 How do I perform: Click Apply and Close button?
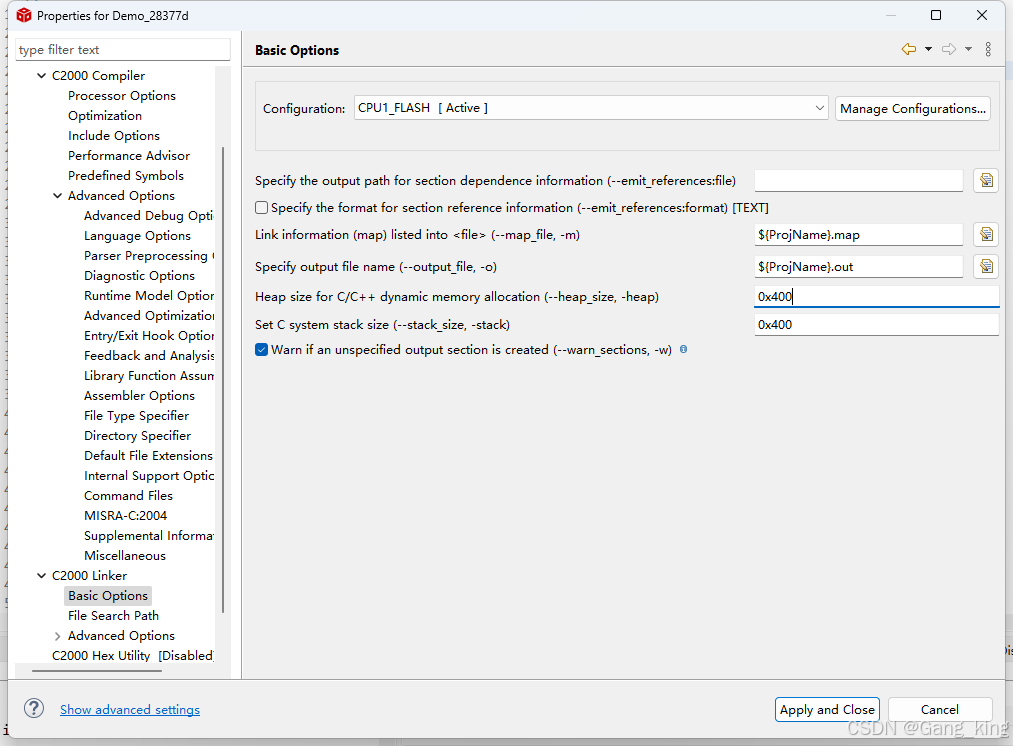[827, 709]
